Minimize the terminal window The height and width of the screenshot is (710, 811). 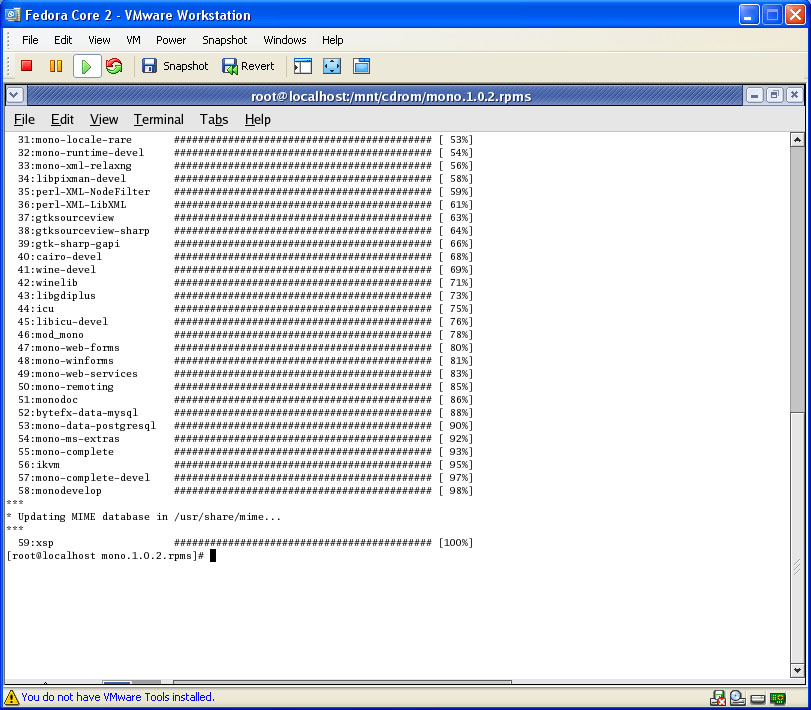point(755,95)
